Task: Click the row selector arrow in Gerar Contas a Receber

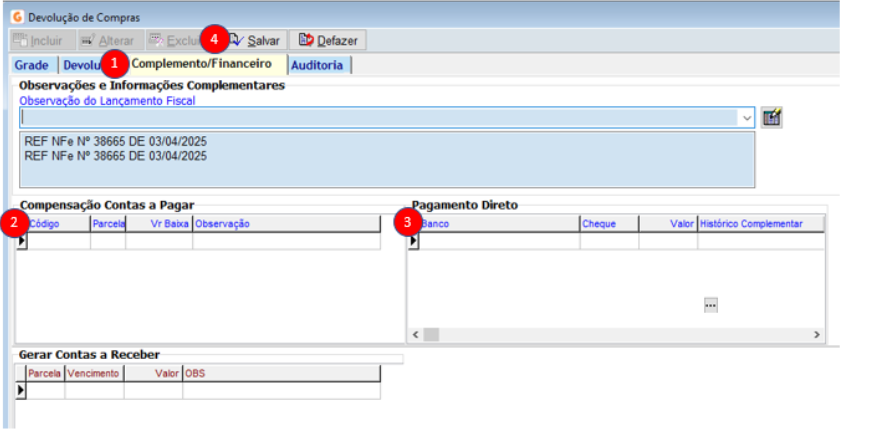Action: pos(21,390)
